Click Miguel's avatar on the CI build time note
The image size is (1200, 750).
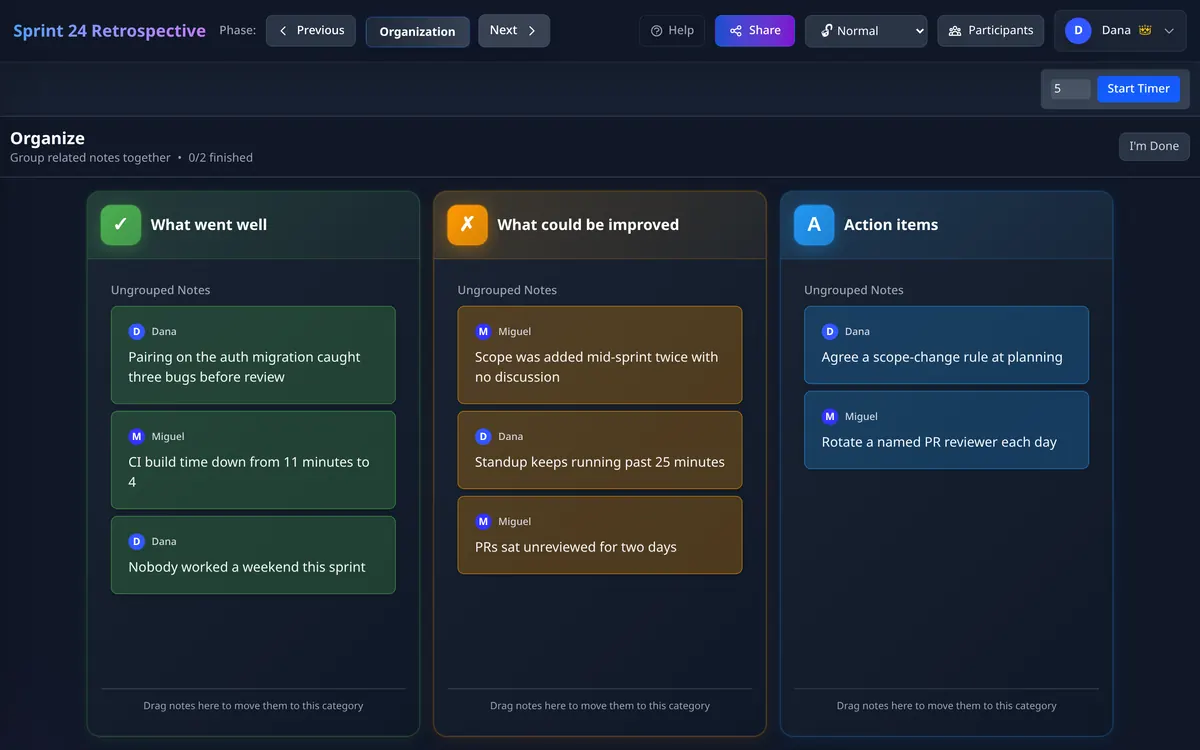[137, 436]
